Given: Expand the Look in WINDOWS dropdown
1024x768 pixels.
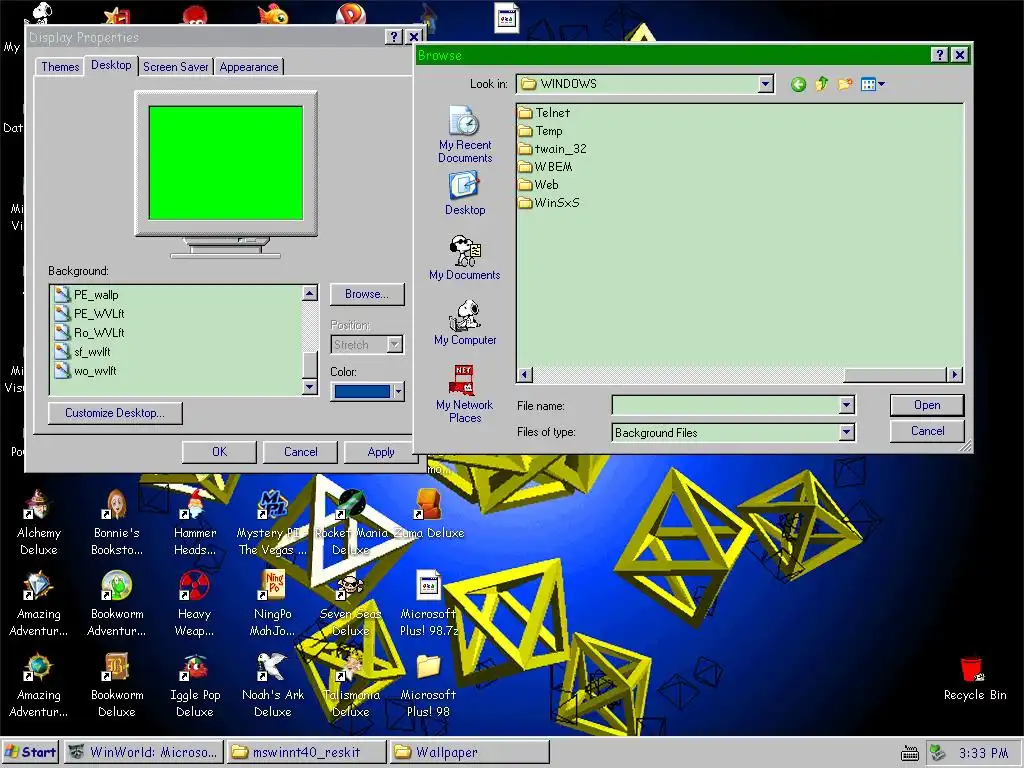Looking at the screenshot, I should click(765, 84).
